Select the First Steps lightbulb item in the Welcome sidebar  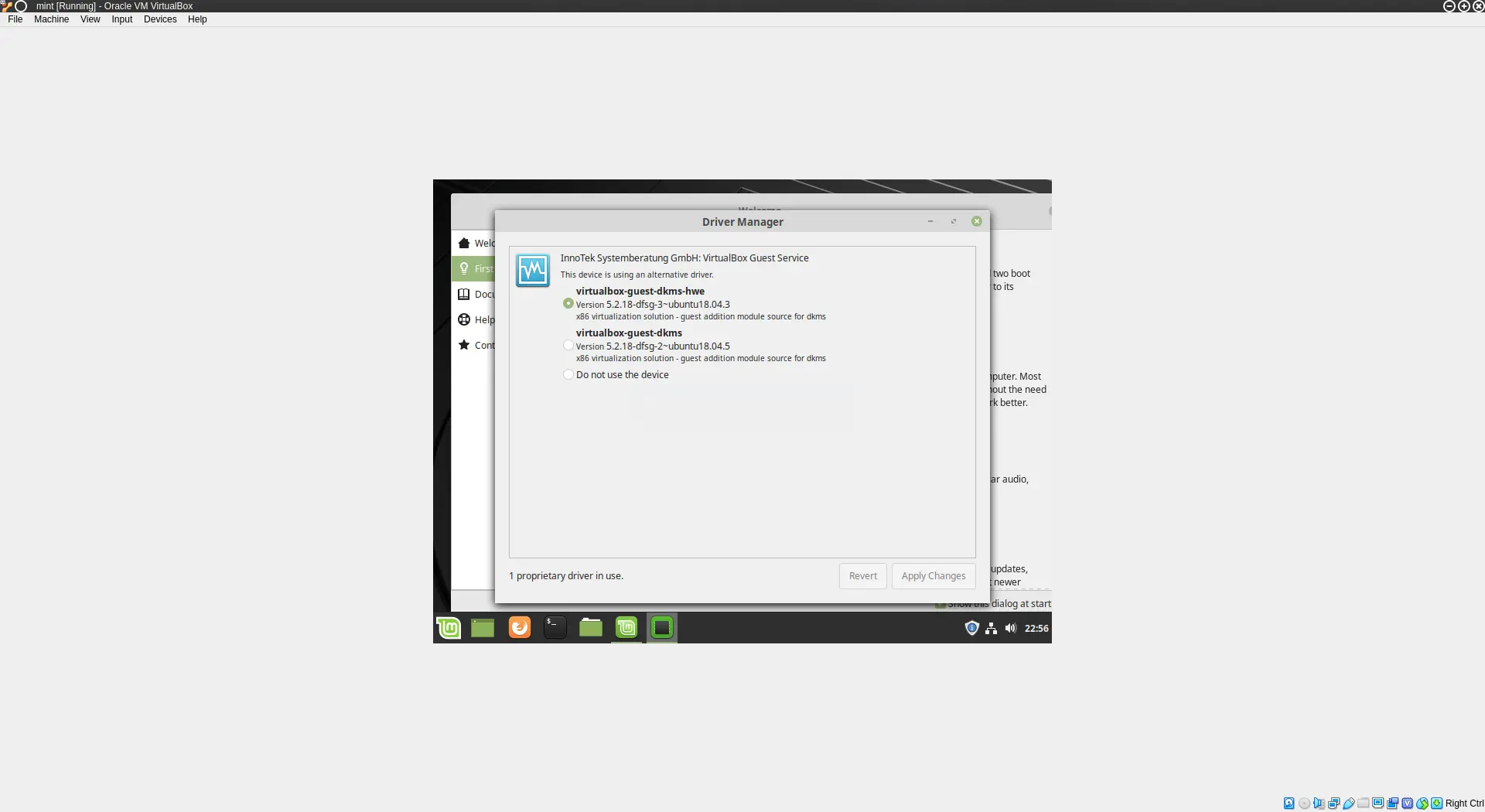(474, 268)
